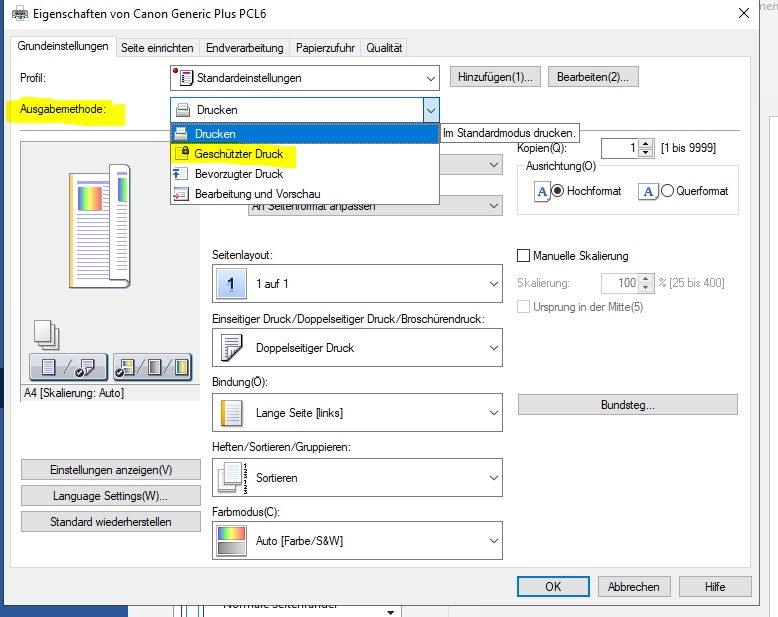The width and height of the screenshot is (778, 617).
Task: Choose Drucken in the output list
Action: pyautogui.click(x=305, y=134)
